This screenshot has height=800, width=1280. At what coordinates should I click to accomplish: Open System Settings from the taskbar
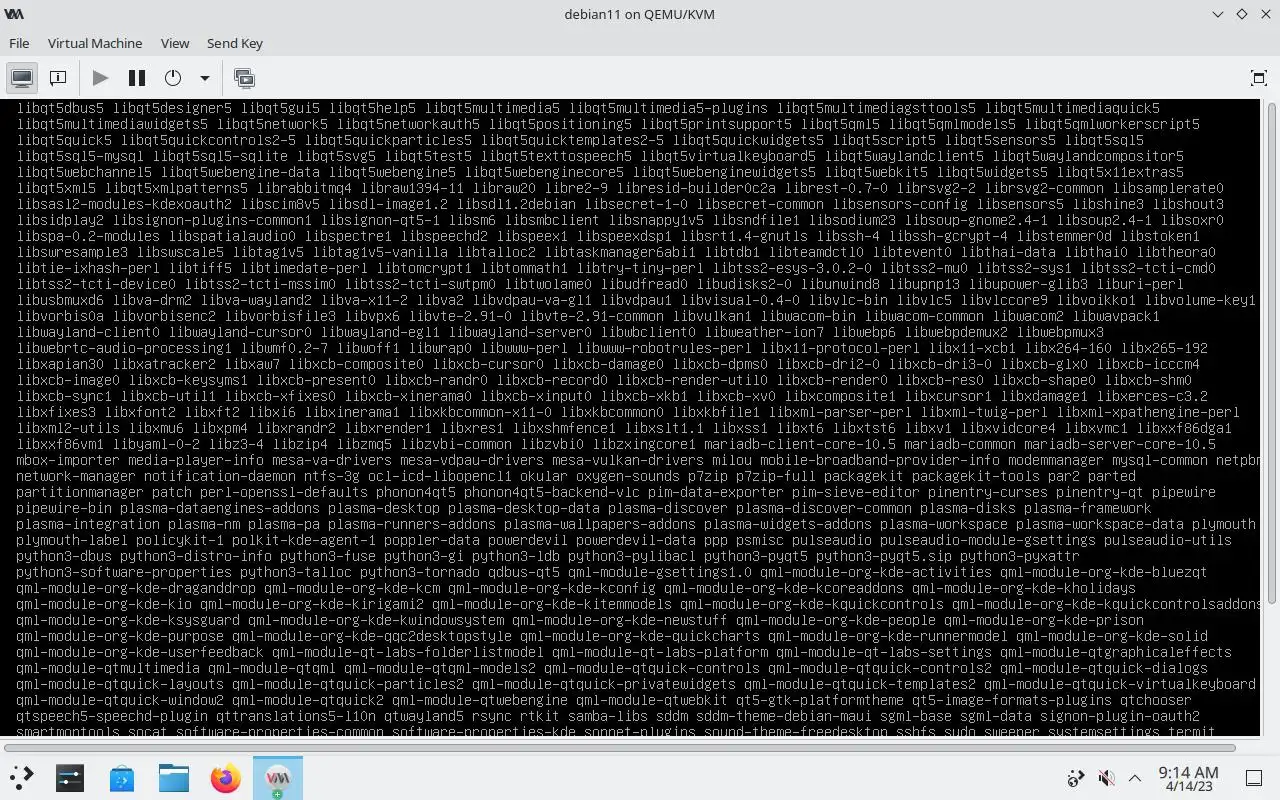(x=70, y=777)
